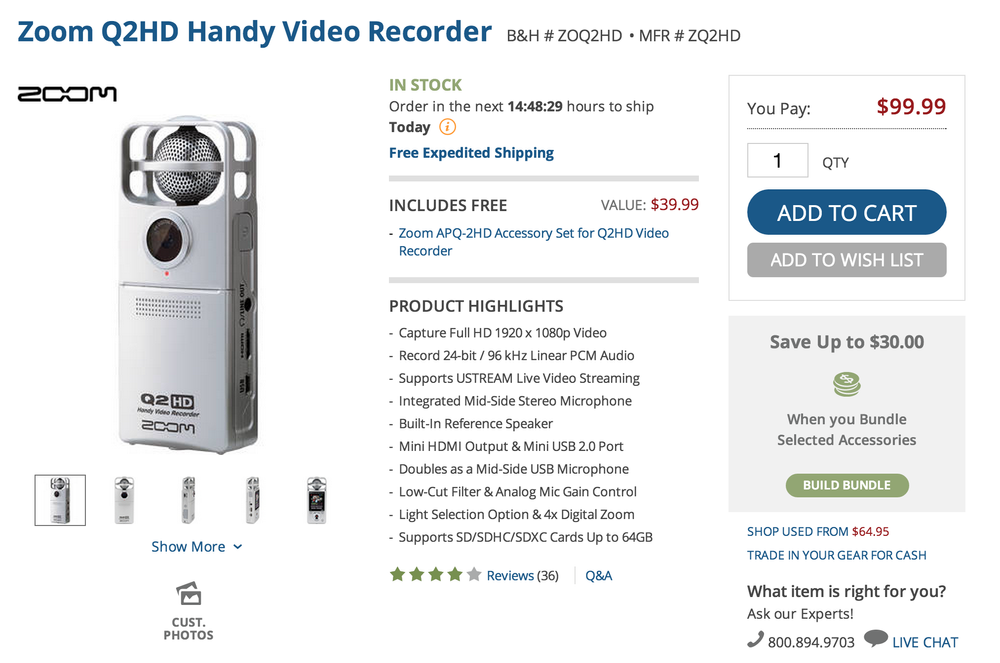Click the phone icon next to 800.894.9703
This screenshot has width=1000, height=663.
[x=755, y=639]
